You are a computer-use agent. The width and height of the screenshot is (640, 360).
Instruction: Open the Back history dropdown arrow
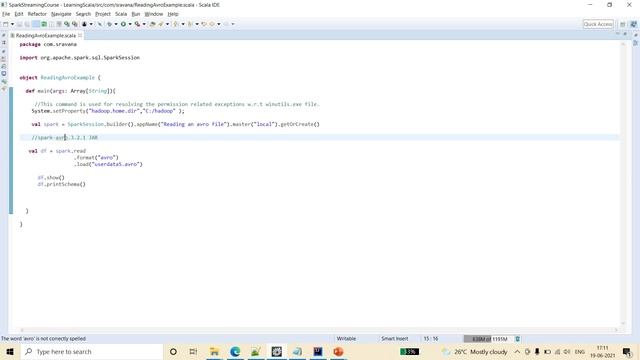coord(219,24)
